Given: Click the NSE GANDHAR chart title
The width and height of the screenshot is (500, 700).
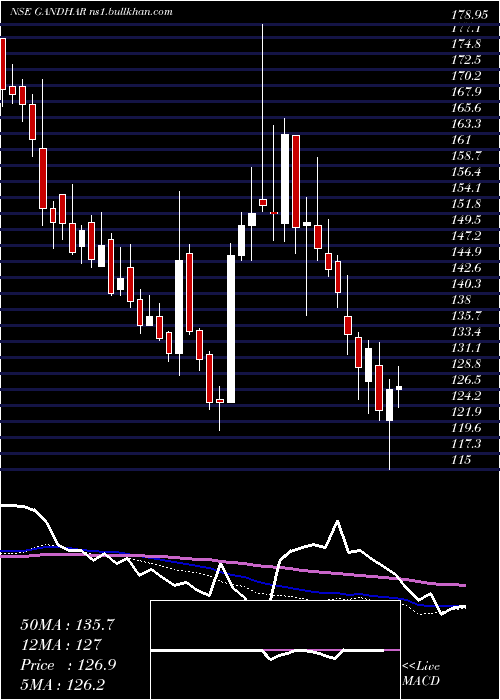Looking at the screenshot, I should (x=92, y=12).
